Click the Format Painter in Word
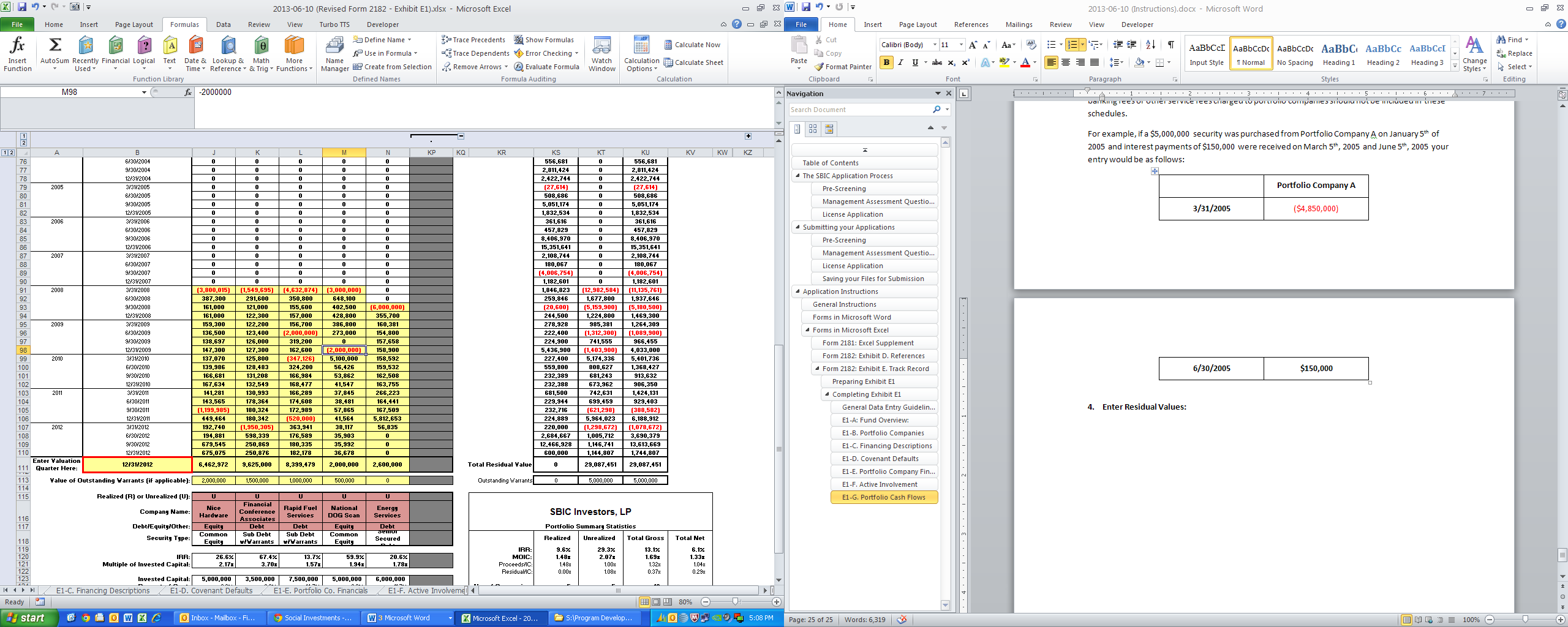Viewport: 1568px width, 627px height. coord(843,67)
